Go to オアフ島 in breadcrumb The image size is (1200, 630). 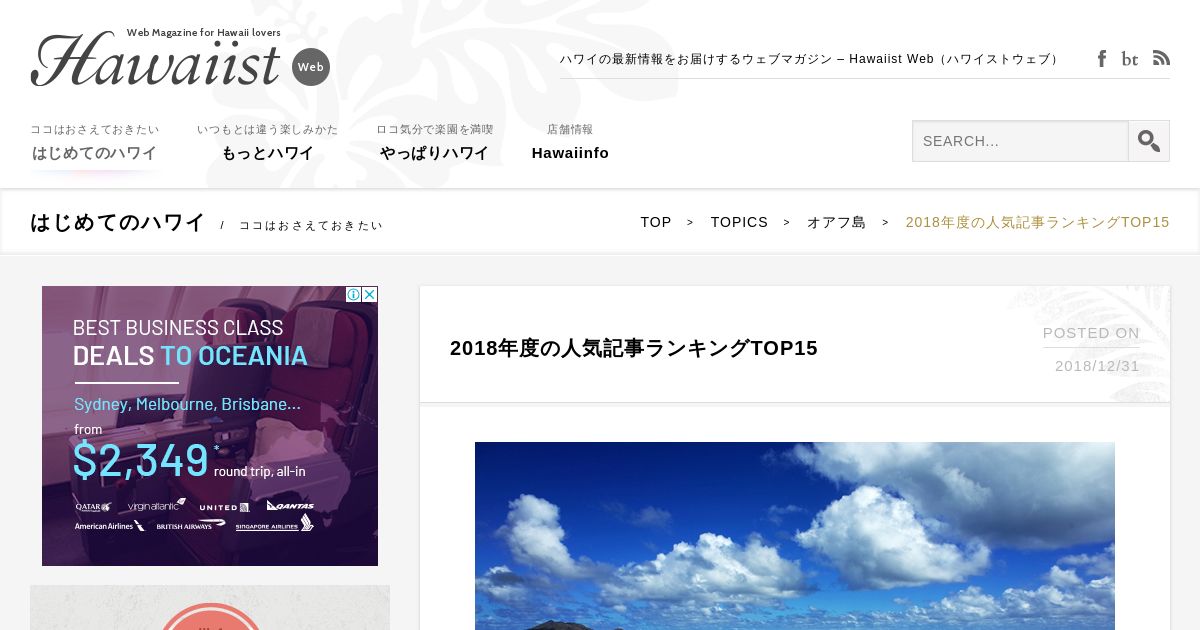pyautogui.click(x=836, y=222)
